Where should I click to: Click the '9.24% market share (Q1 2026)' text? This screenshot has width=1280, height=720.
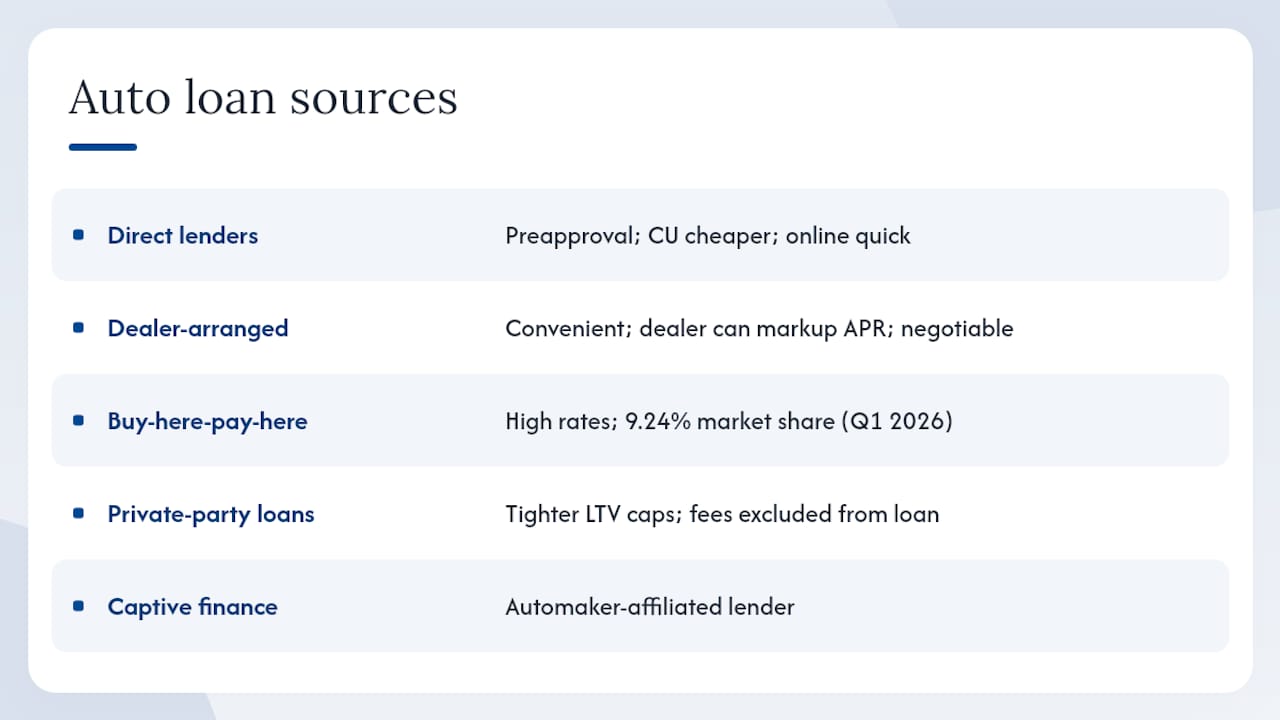(x=789, y=421)
